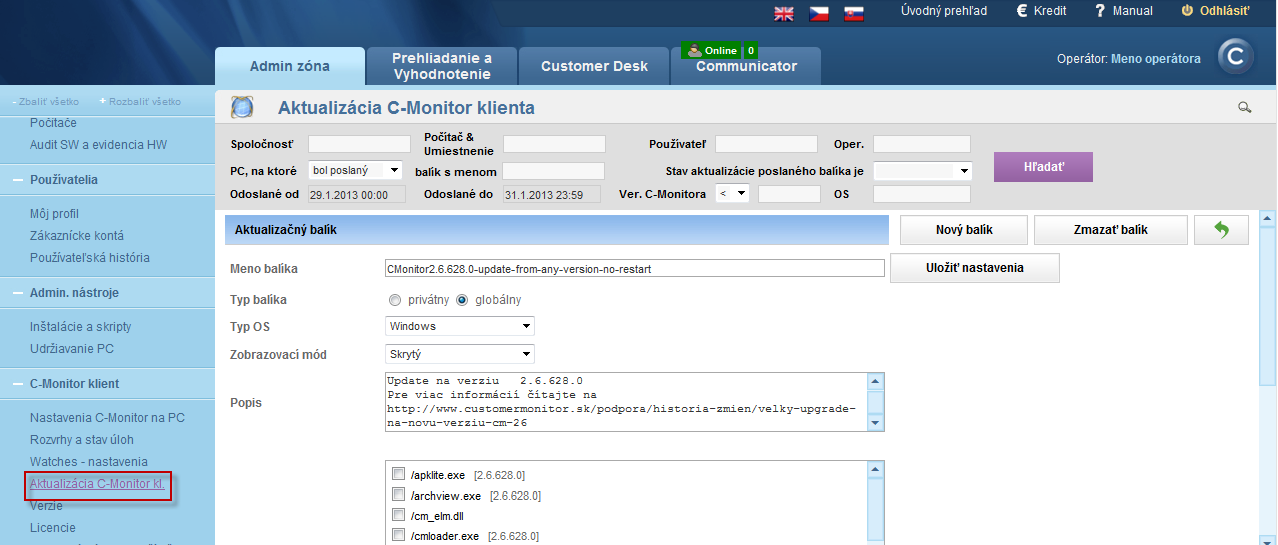Open Počítače in sidebar
This screenshot has height=545, width=1278.
[53, 122]
